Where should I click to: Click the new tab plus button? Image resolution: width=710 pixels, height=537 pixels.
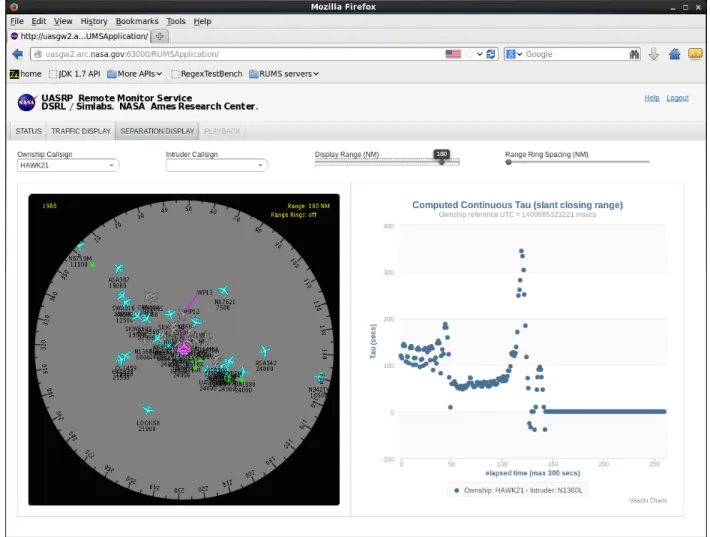pos(159,36)
